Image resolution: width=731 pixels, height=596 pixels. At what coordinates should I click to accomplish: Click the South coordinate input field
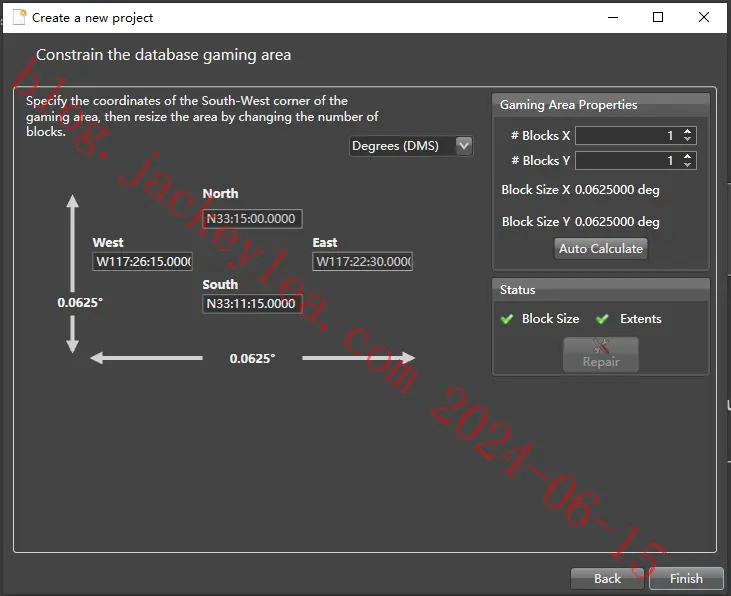click(252, 304)
